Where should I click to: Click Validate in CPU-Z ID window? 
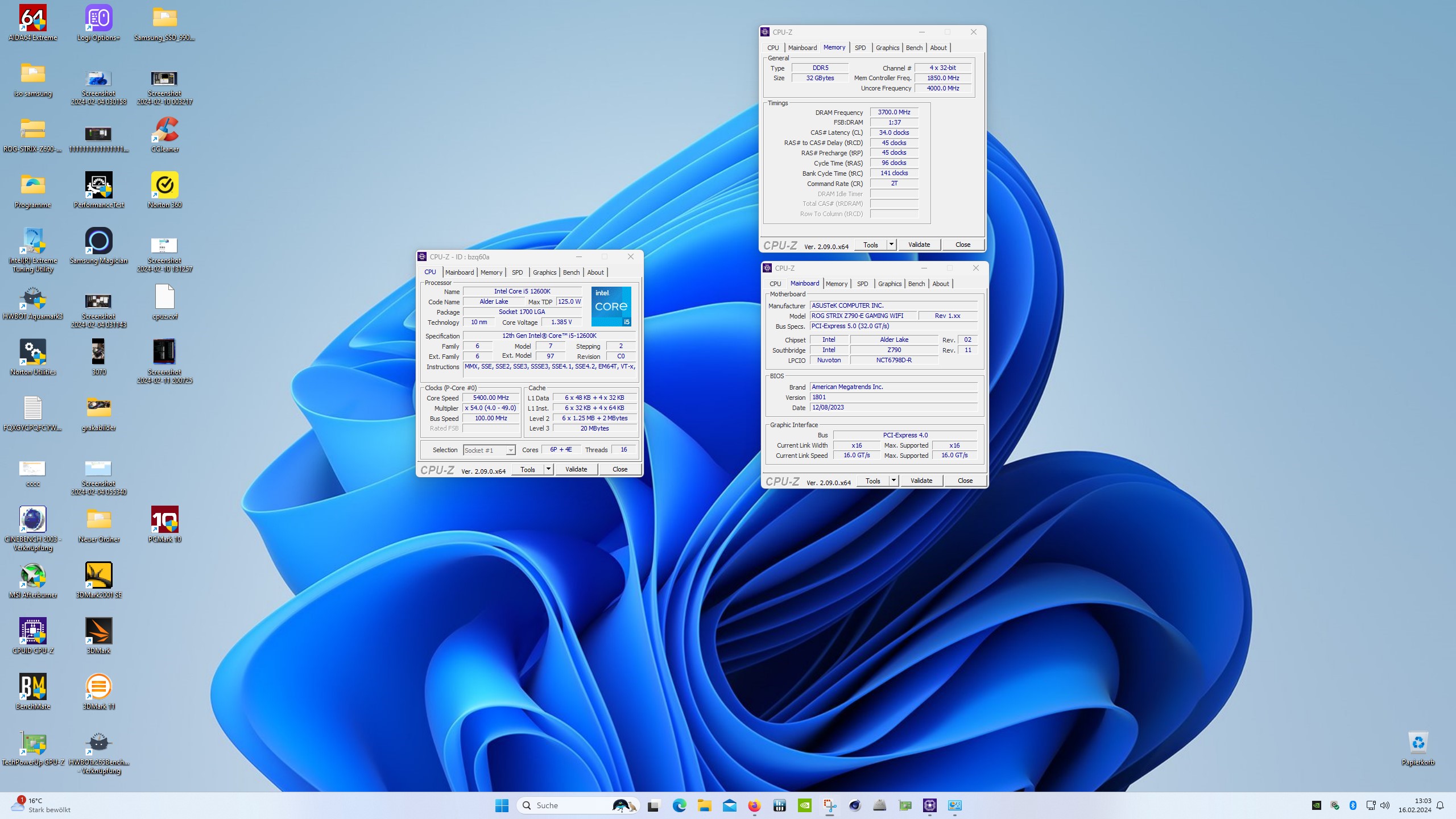tap(576, 469)
